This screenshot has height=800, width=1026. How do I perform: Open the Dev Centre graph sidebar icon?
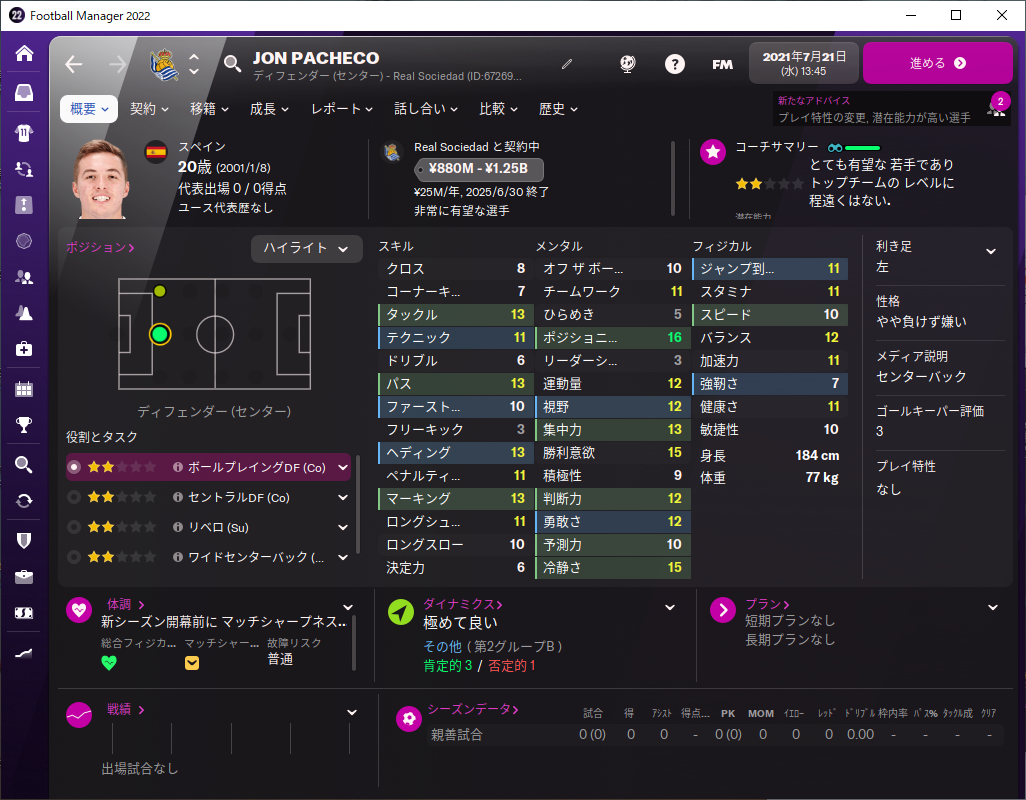(x=24, y=653)
